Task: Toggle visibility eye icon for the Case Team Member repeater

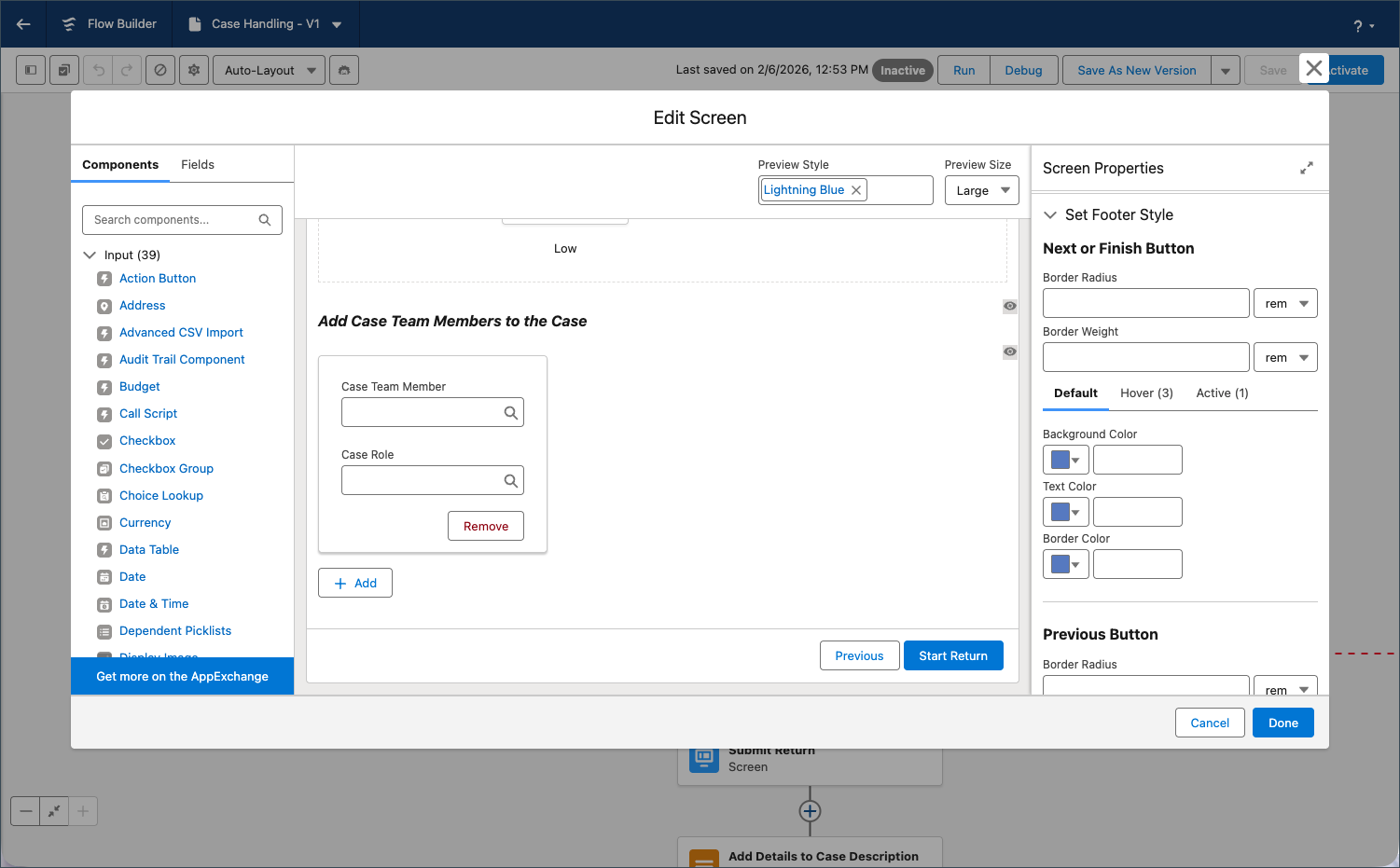Action: tap(1009, 351)
